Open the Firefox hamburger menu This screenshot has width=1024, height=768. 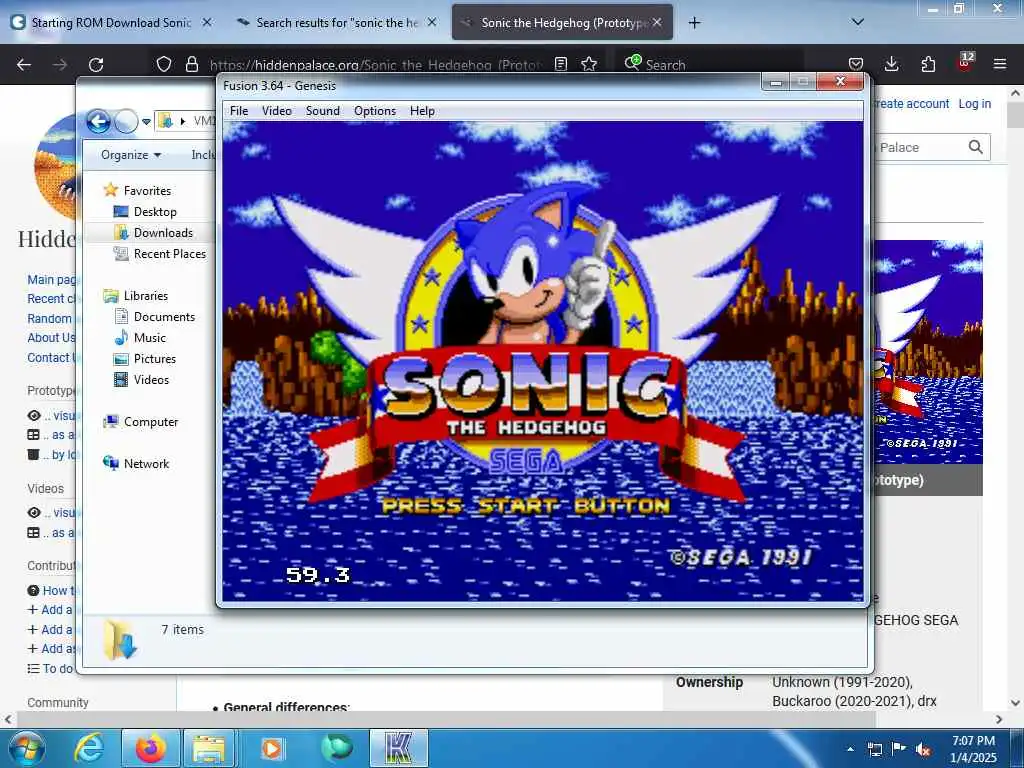(1000, 64)
